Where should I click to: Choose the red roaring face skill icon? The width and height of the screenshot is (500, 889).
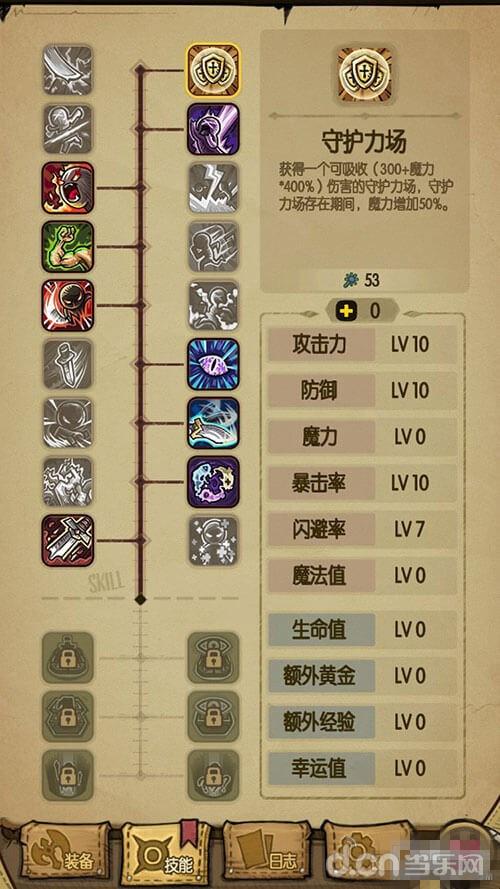click(x=68, y=188)
